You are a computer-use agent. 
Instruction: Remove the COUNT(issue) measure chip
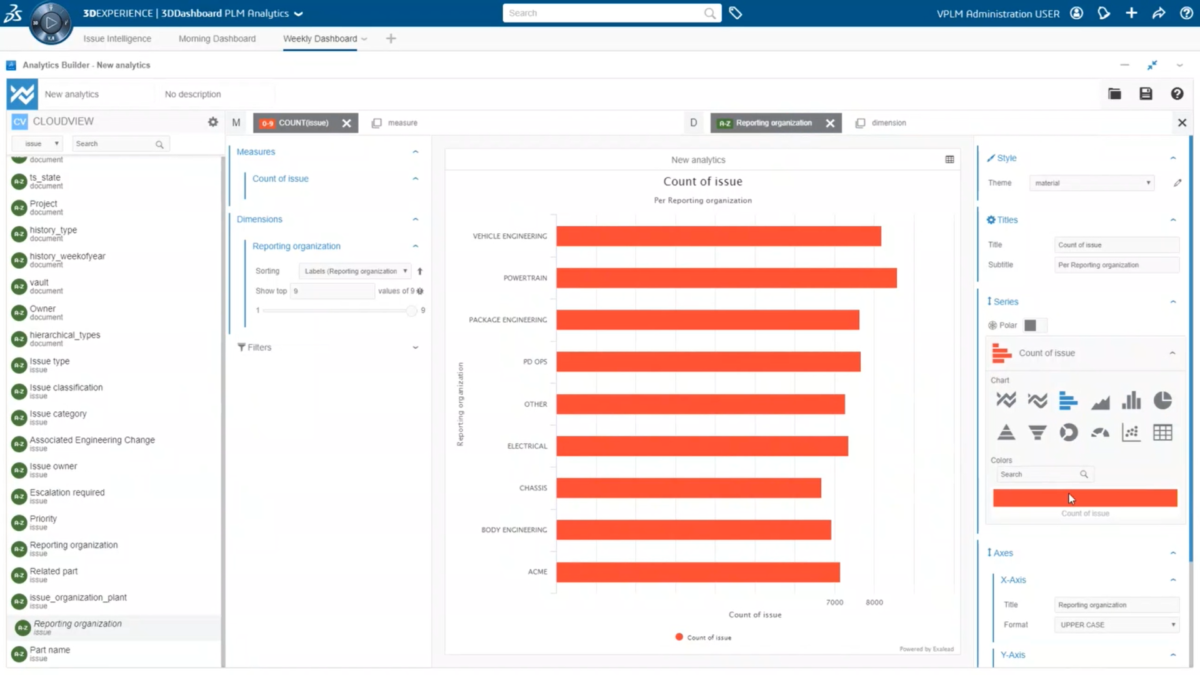click(347, 123)
